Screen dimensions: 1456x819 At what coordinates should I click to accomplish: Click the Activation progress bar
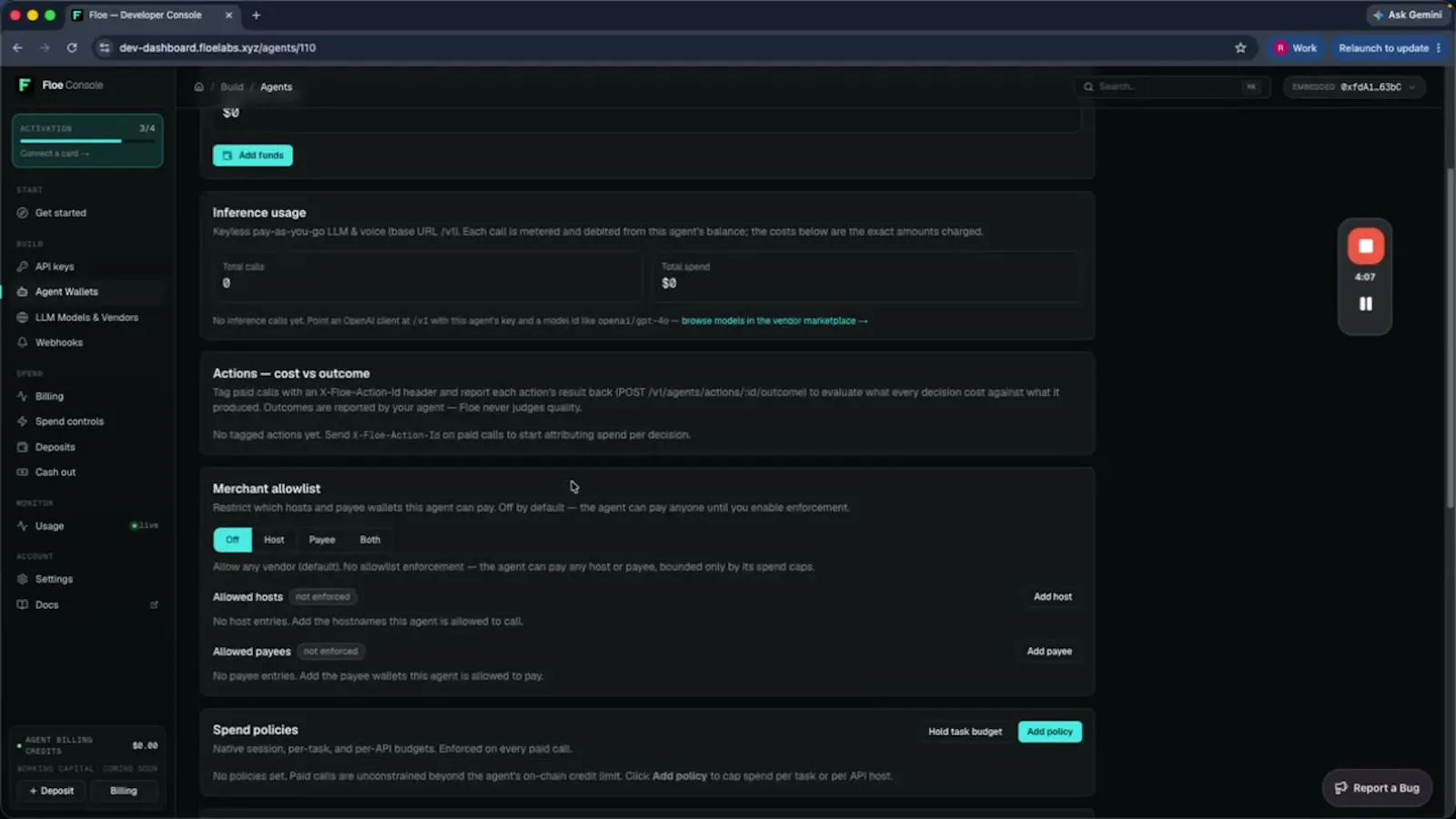point(87,141)
